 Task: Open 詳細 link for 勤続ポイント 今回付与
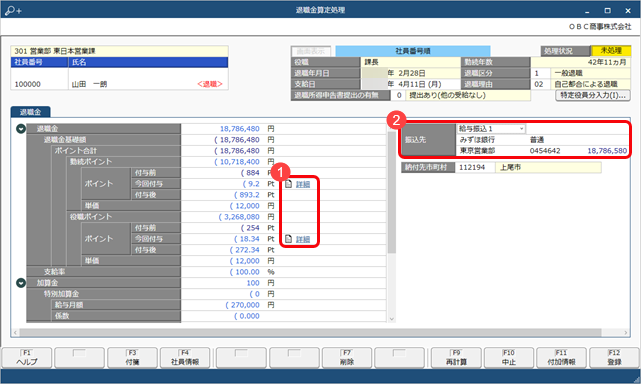tap(303, 184)
